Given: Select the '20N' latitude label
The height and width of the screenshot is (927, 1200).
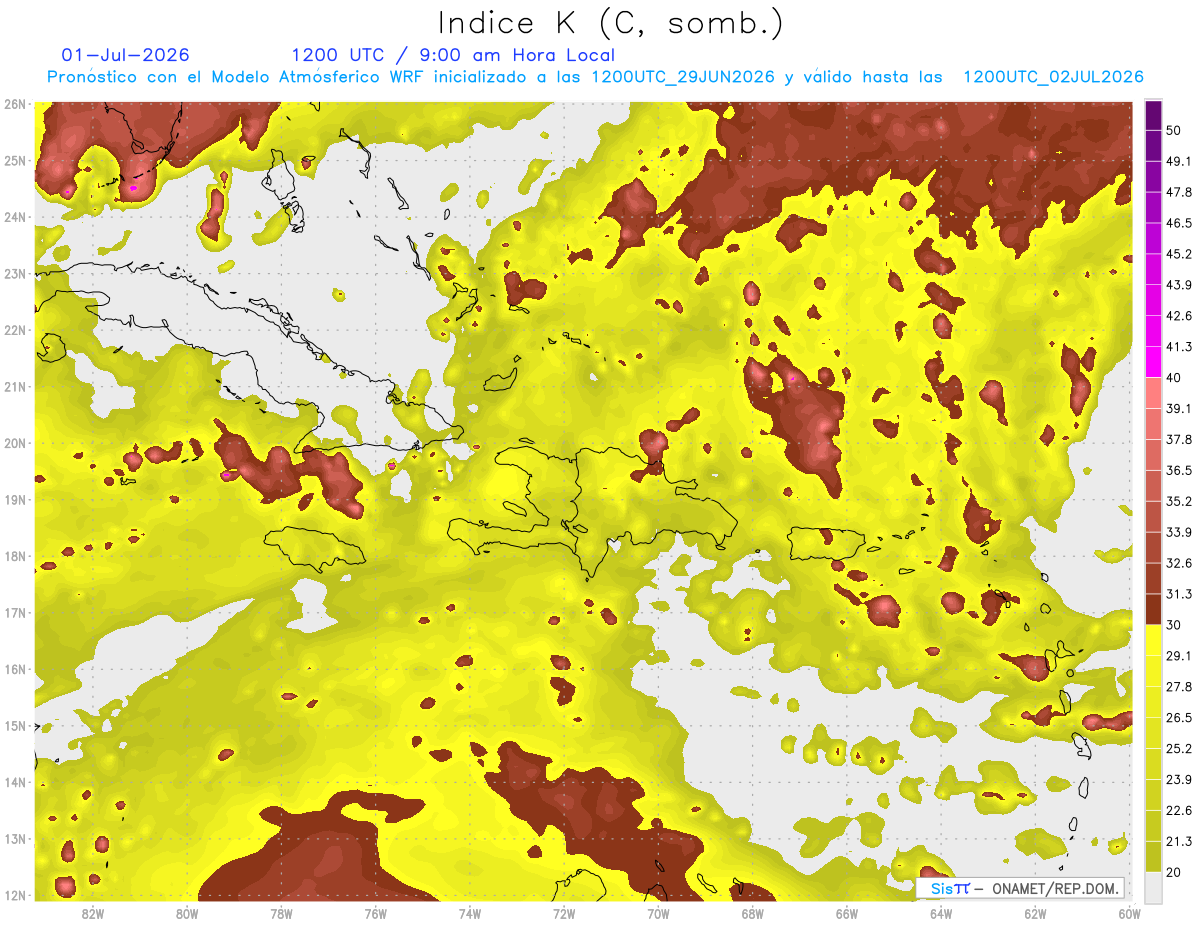Looking at the screenshot, I should (x=14, y=443).
